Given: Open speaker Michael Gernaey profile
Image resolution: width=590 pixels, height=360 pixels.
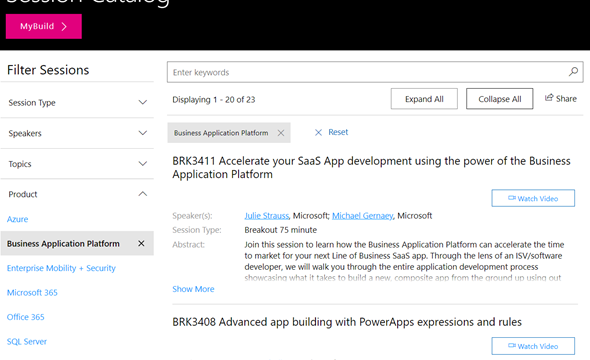Looking at the screenshot, I should (362, 216).
